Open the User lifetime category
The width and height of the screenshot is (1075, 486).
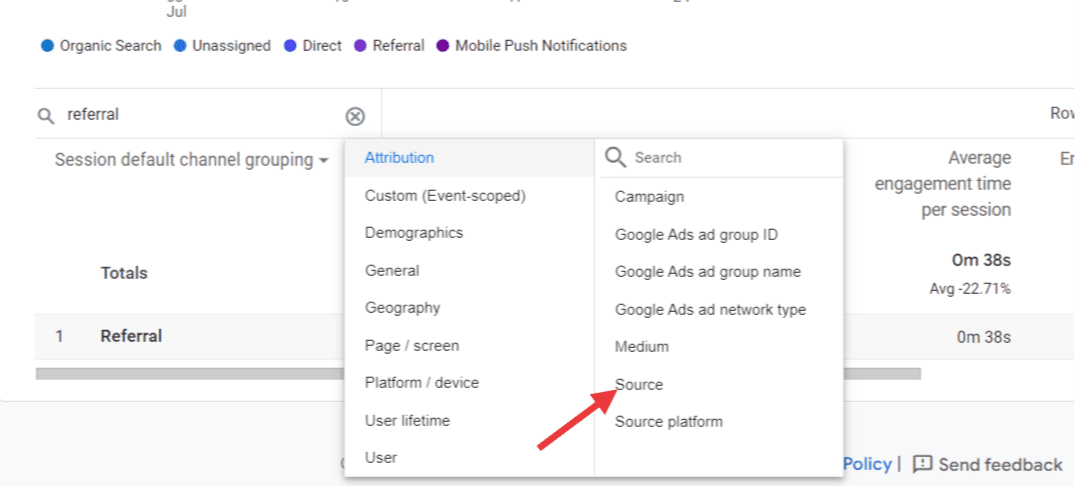[470, 420]
